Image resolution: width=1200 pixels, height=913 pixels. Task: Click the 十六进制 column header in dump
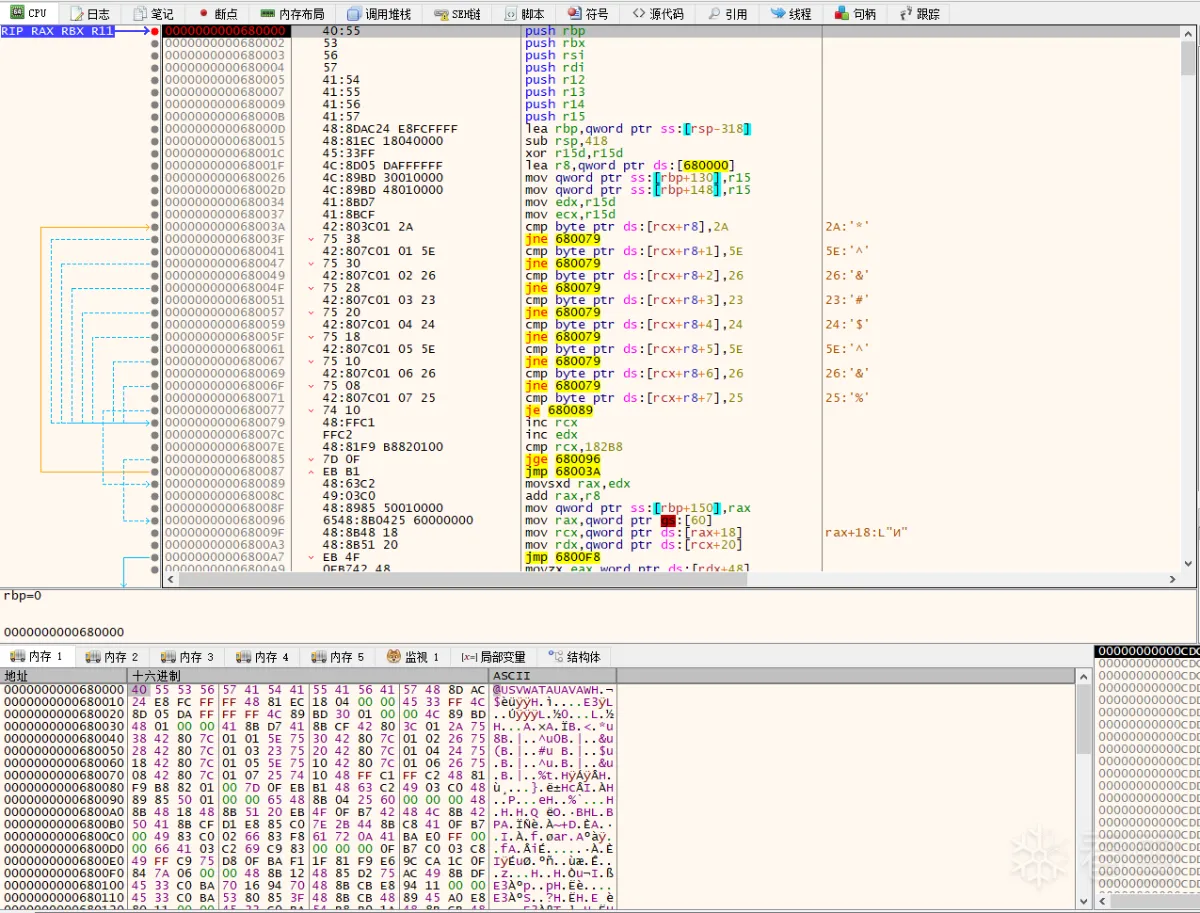tap(309, 676)
